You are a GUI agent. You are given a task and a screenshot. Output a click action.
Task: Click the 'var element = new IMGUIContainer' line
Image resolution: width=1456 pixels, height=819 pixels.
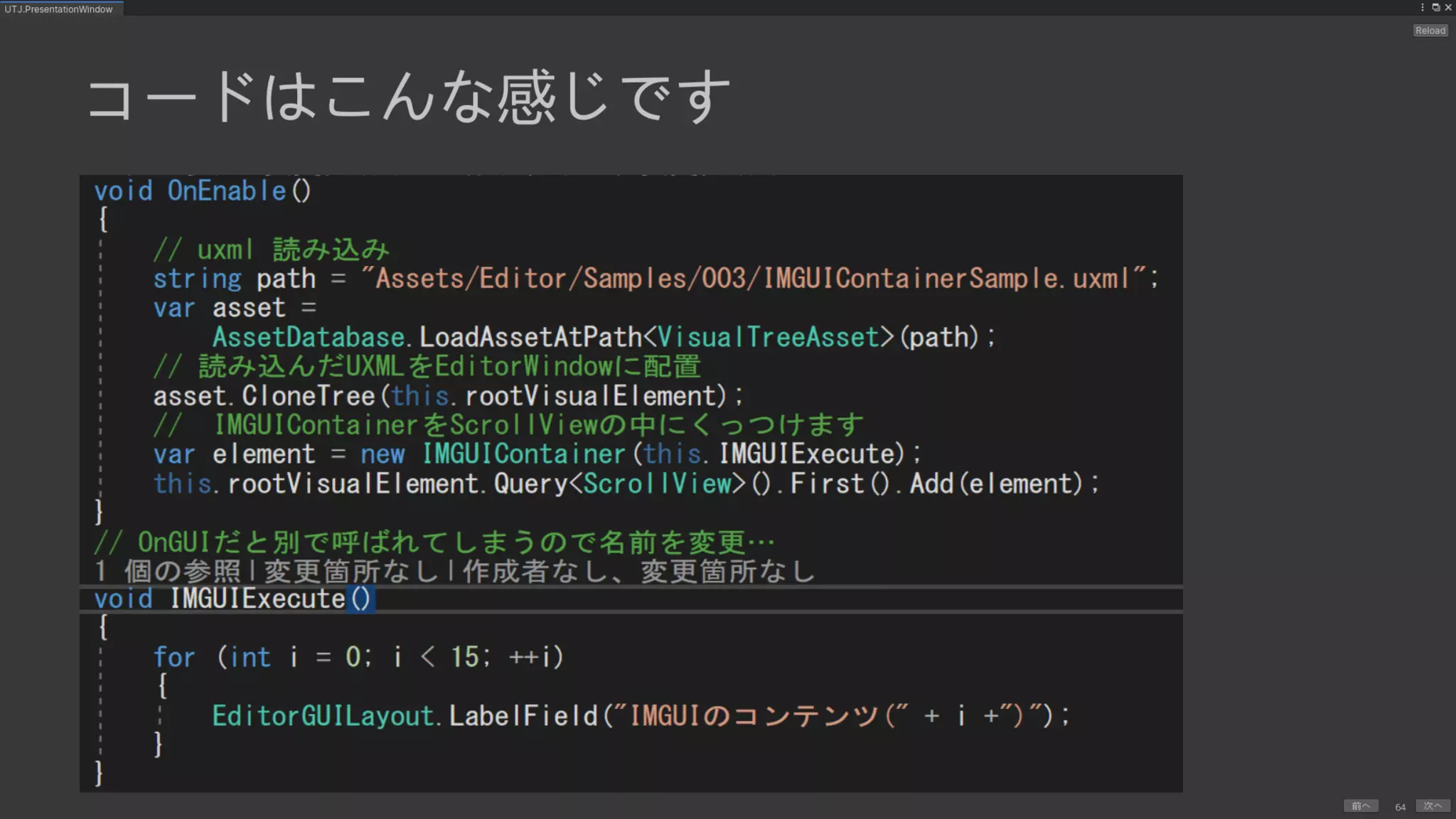tap(537, 454)
